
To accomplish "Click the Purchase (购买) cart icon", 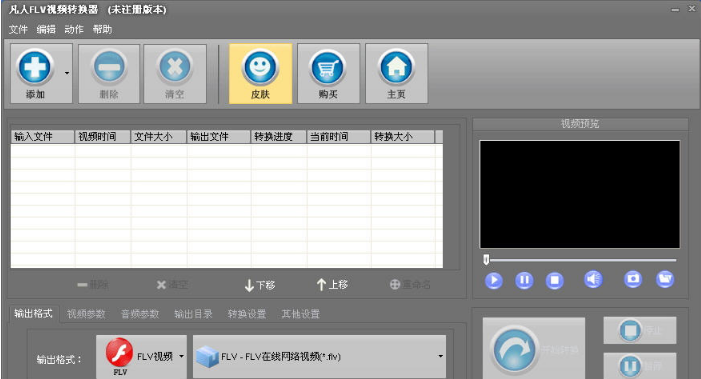I will tap(328, 67).
